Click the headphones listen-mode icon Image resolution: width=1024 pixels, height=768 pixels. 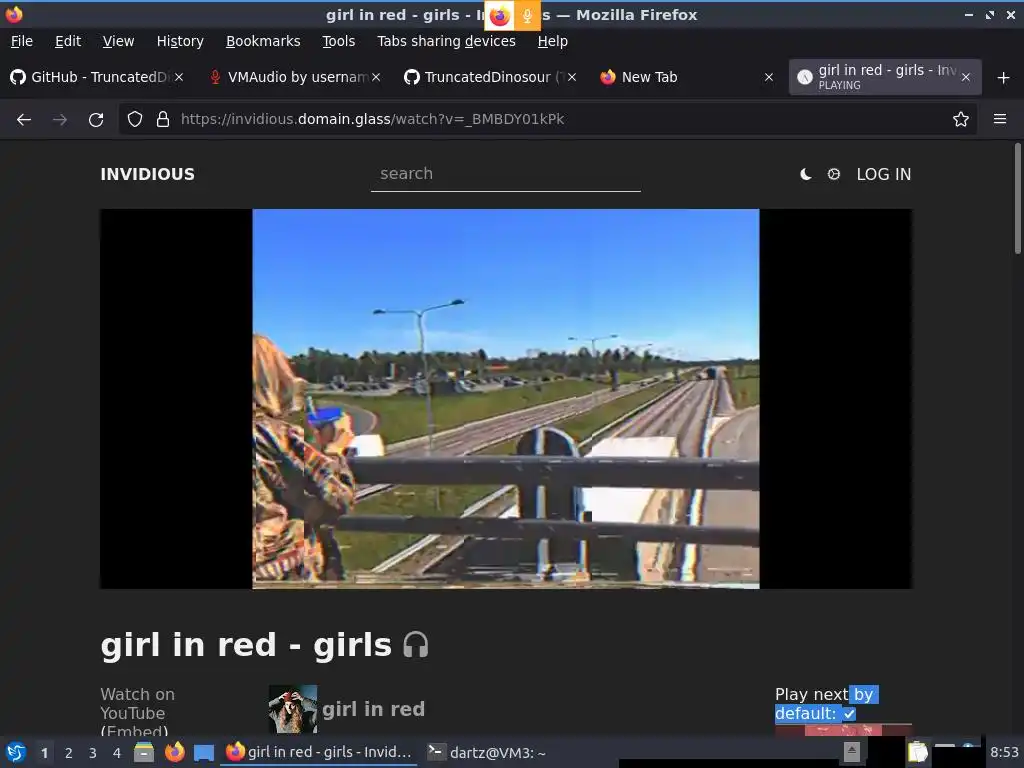pos(416,645)
